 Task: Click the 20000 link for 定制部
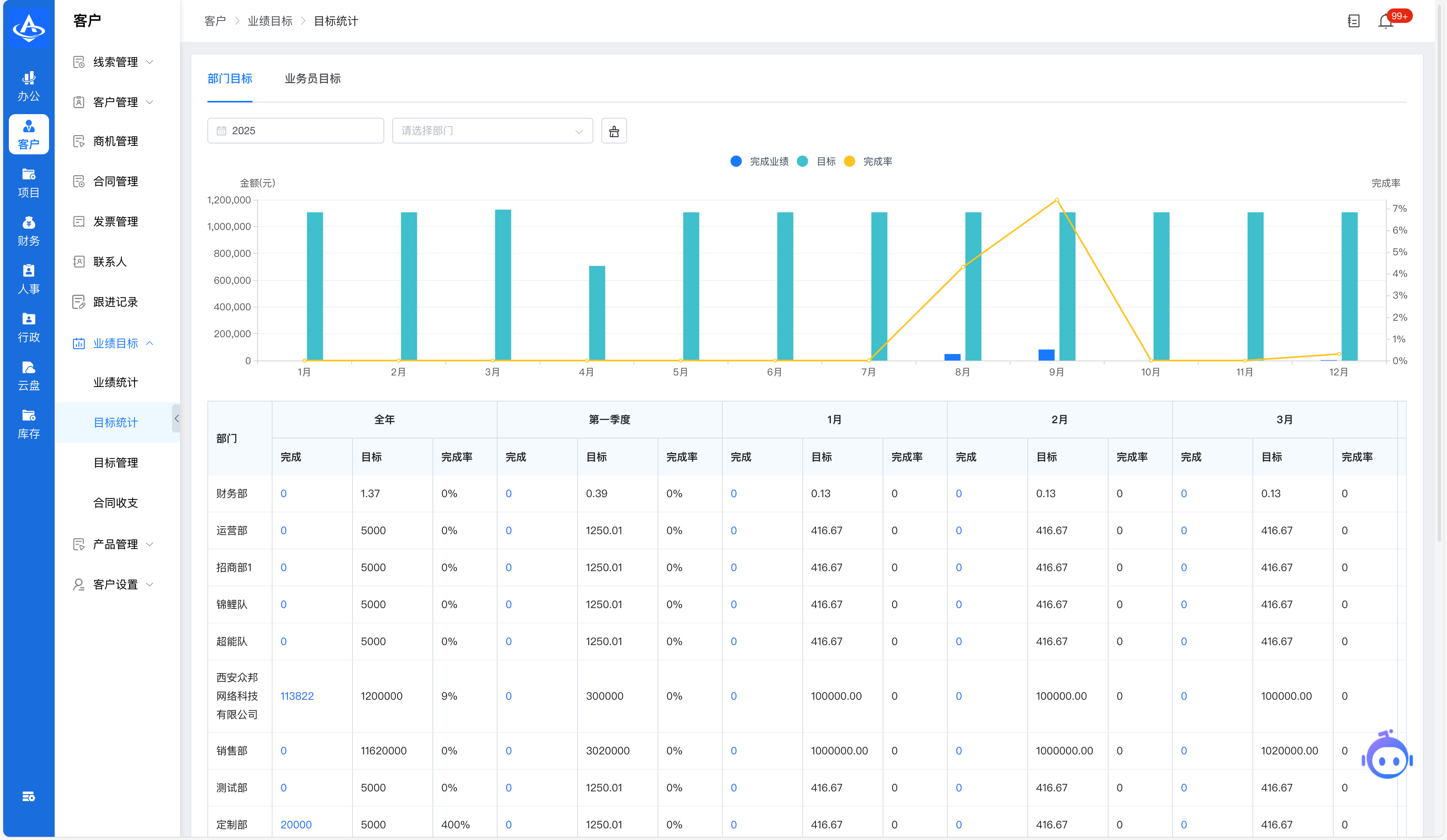point(296,824)
